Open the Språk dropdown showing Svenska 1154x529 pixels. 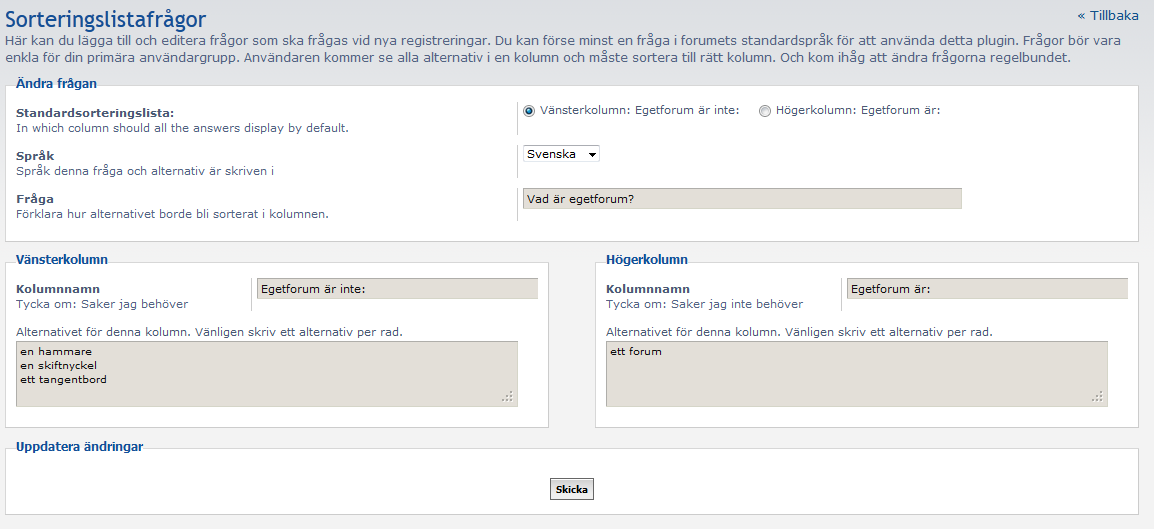coord(561,154)
